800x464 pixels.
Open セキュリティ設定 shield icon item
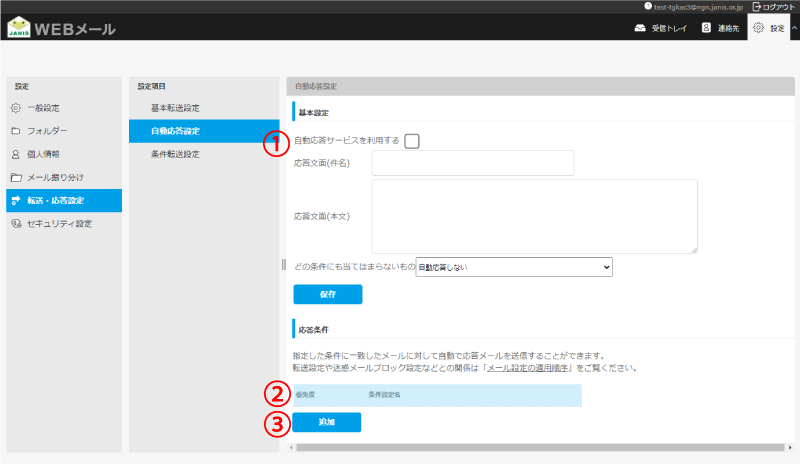pos(16,224)
